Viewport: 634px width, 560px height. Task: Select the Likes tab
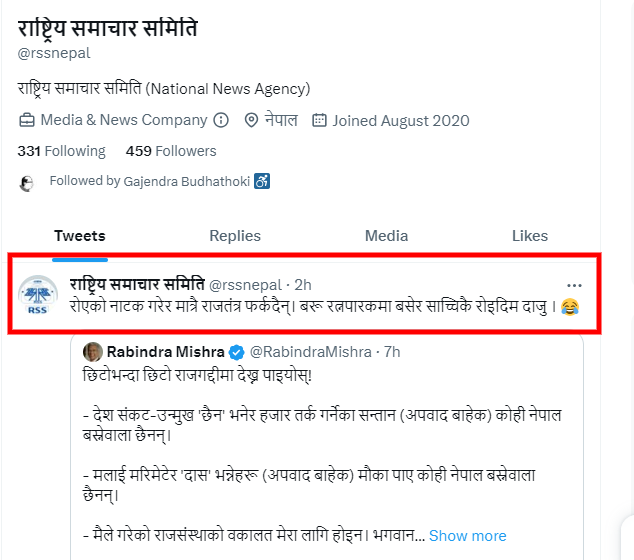point(530,236)
